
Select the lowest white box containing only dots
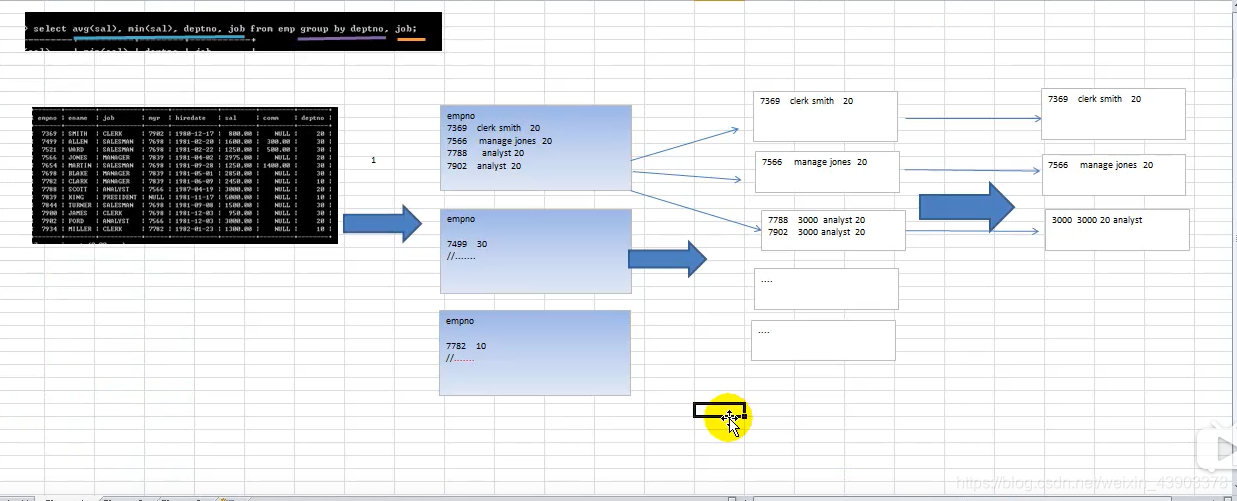pyautogui.click(x=823, y=340)
